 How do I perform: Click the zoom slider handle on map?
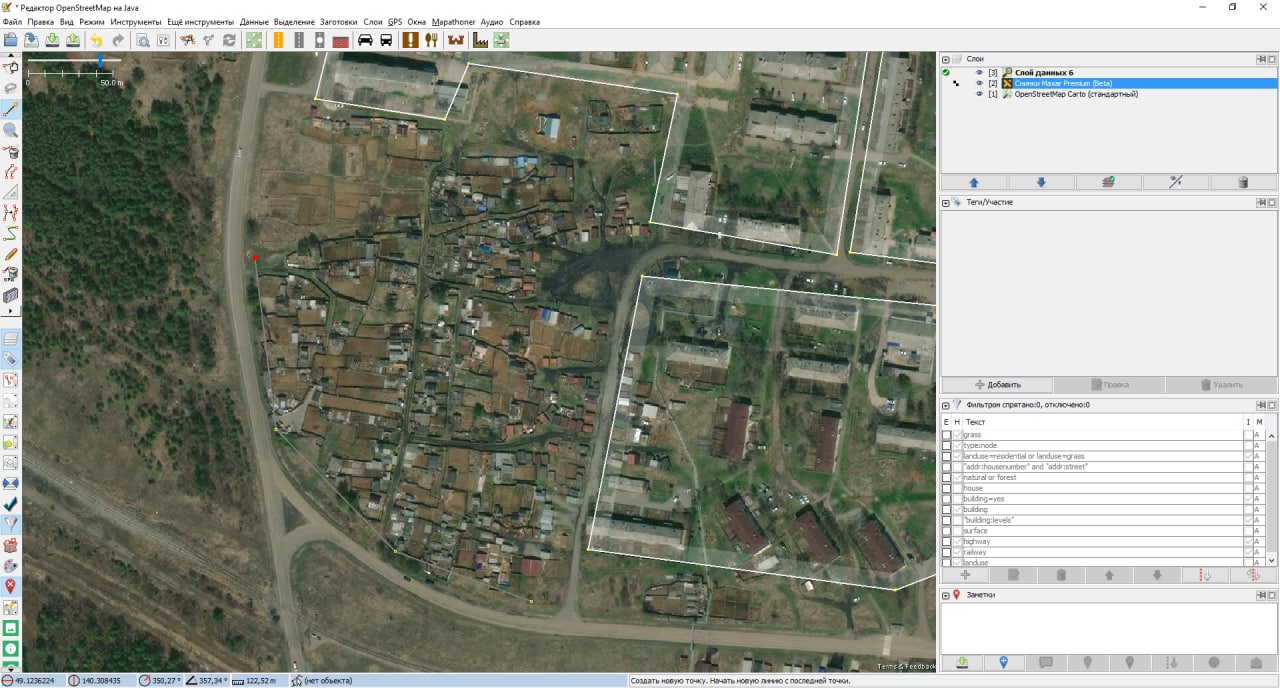(100, 61)
